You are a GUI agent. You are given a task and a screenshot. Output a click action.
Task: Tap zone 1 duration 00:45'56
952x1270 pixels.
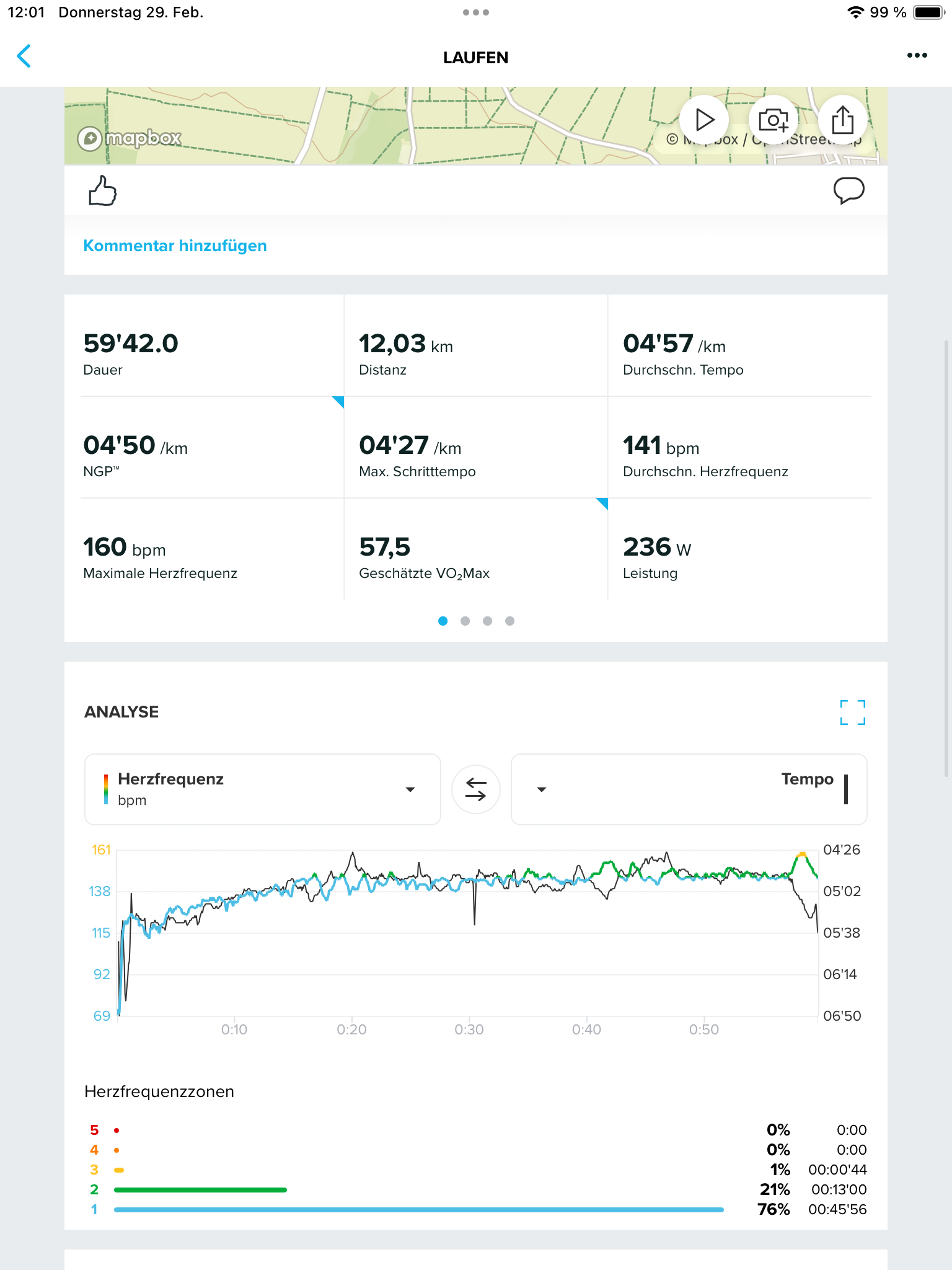click(x=837, y=1209)
